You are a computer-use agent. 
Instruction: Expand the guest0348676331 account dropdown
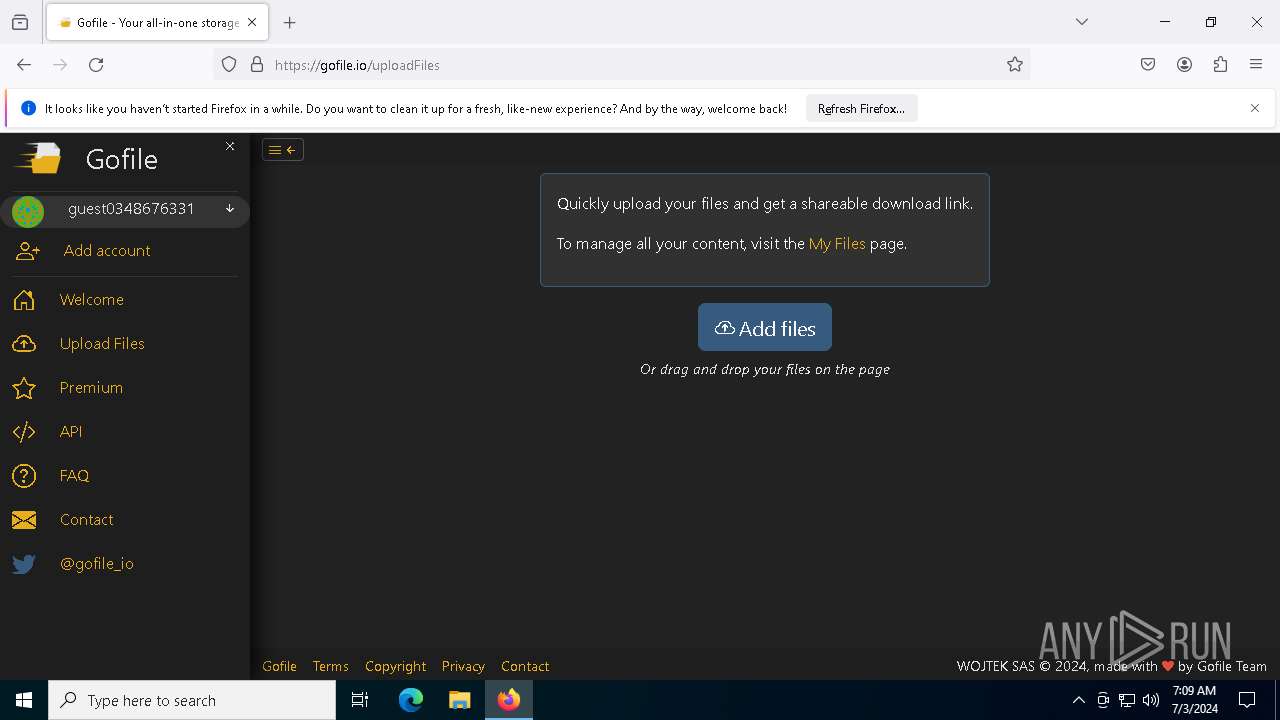coord(230,209)
